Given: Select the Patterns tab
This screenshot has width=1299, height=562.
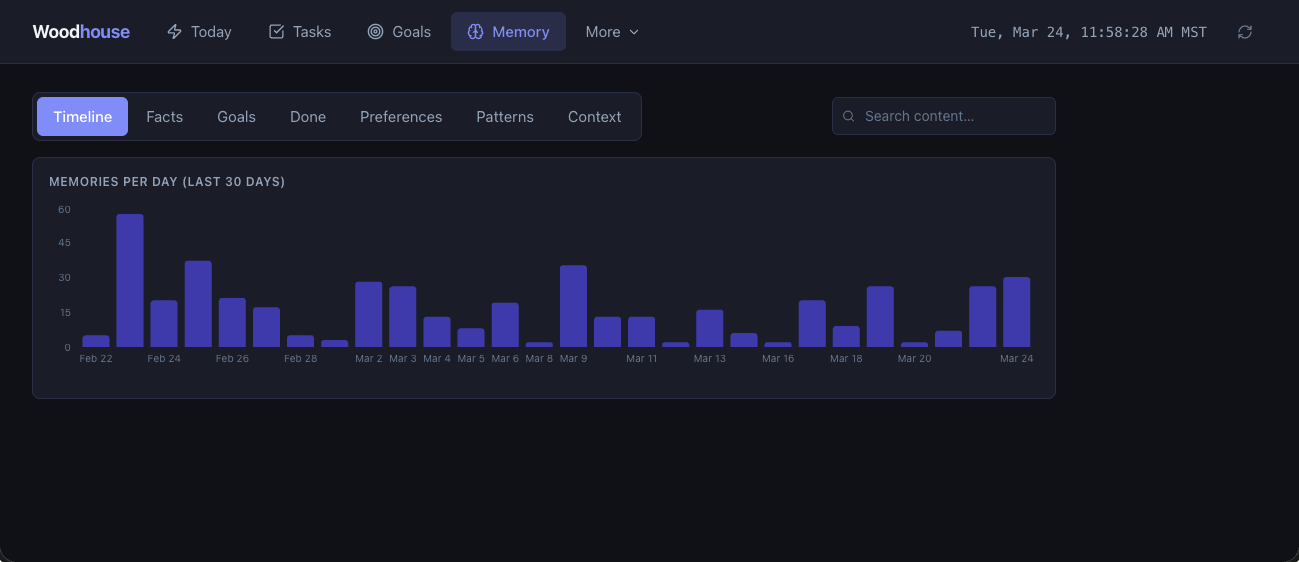Looking at the screenshot, I should point(505,116).
